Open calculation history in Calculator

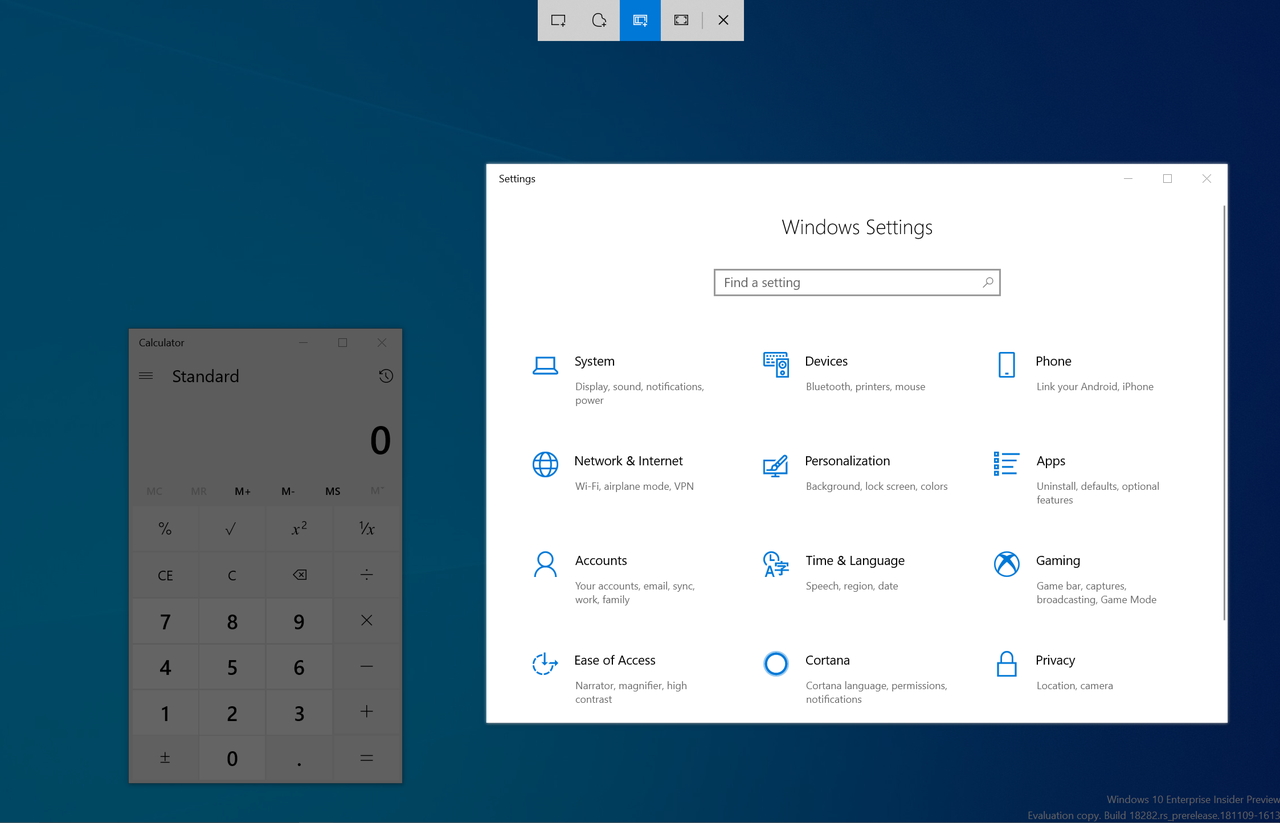(x=386, y=376)
